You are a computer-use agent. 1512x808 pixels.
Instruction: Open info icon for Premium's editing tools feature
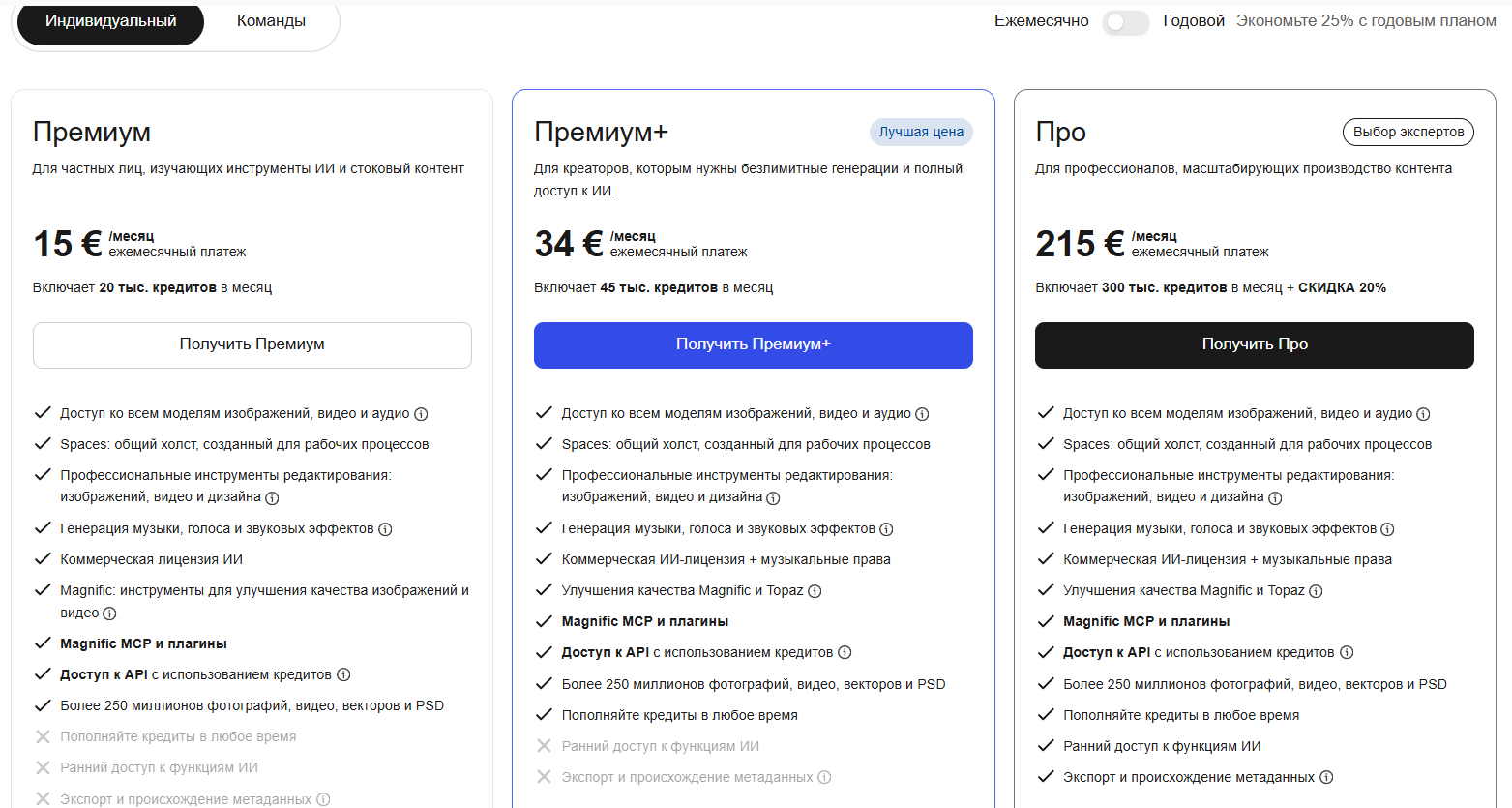coord(272,498)
